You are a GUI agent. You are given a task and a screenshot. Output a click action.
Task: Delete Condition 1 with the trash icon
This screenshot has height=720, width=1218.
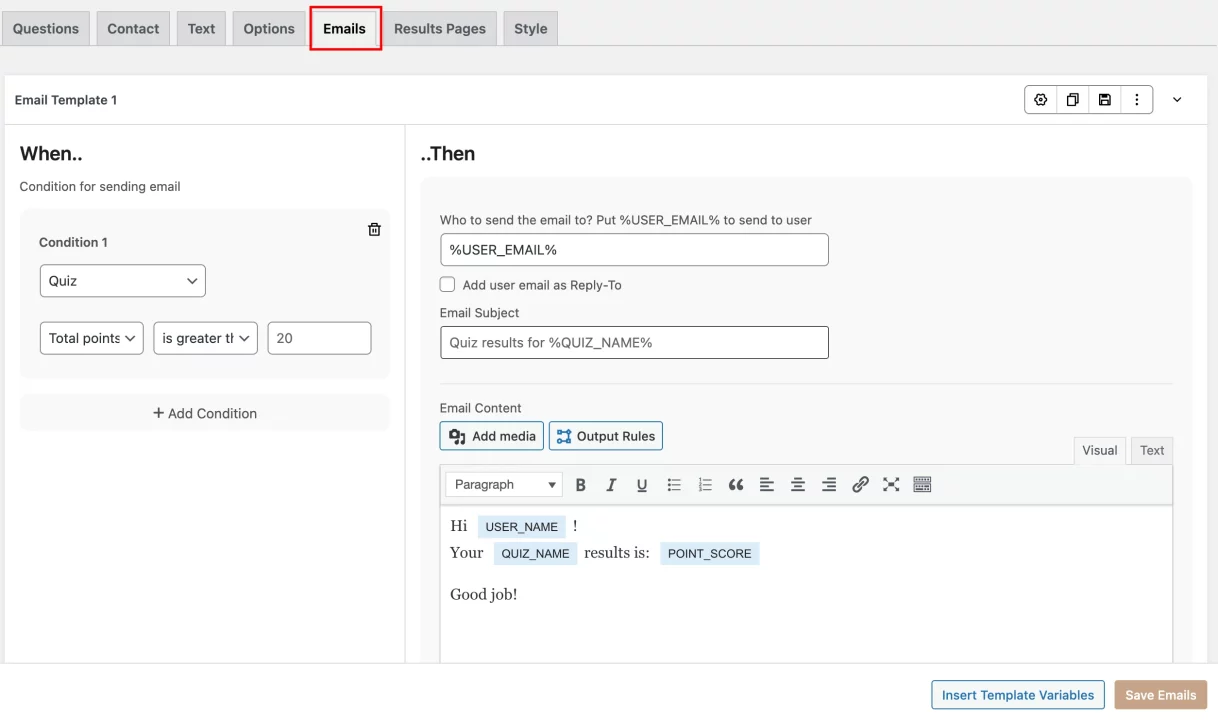tap(374, 228)
